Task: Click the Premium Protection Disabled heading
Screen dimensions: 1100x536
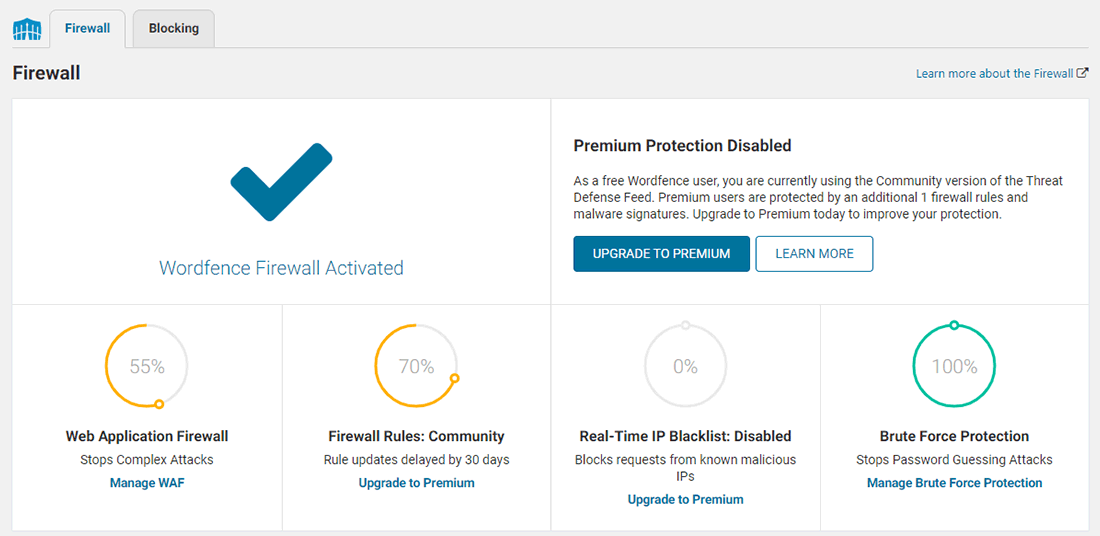Action: (x=682, y=146)
